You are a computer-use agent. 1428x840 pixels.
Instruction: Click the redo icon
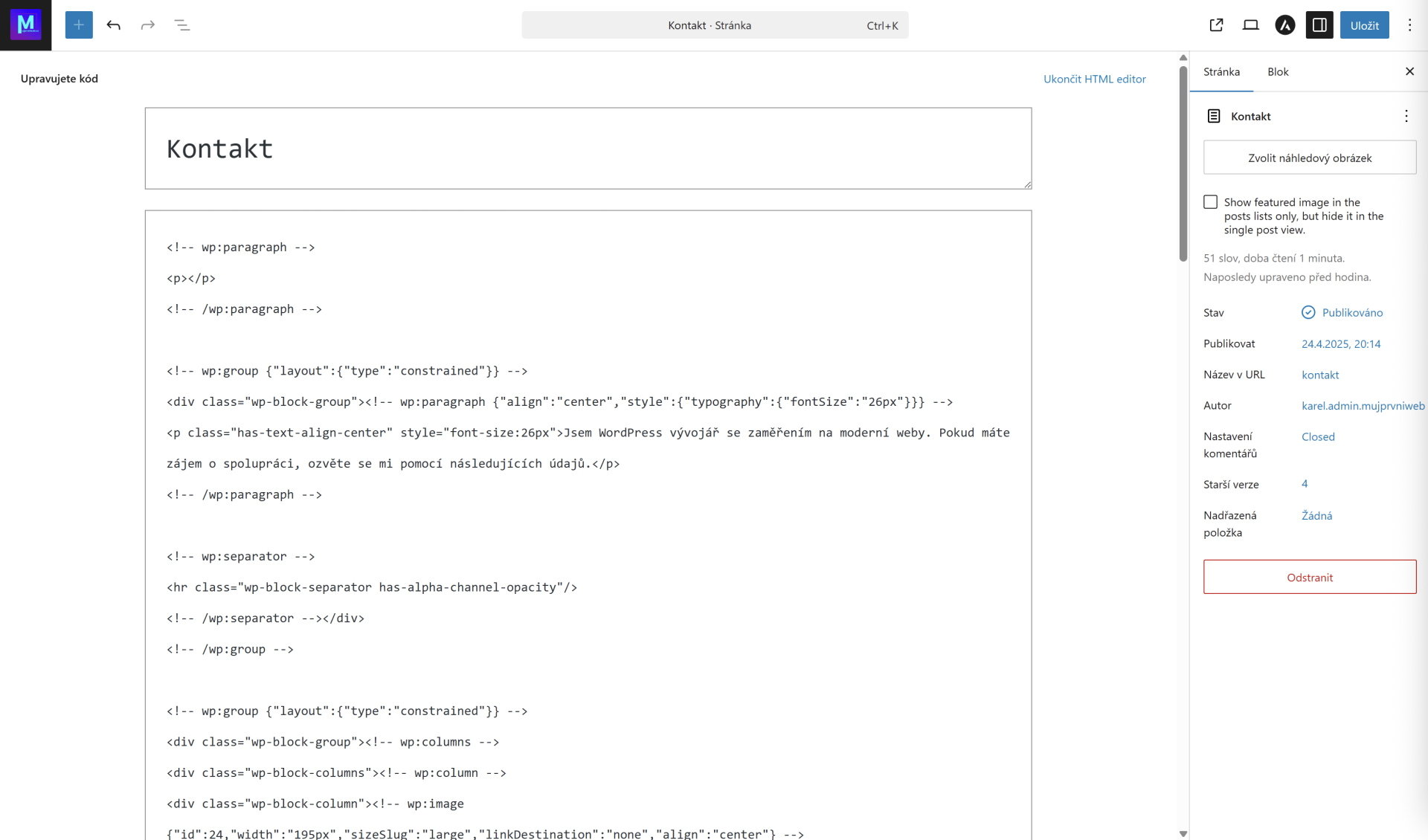coord(147,25)
